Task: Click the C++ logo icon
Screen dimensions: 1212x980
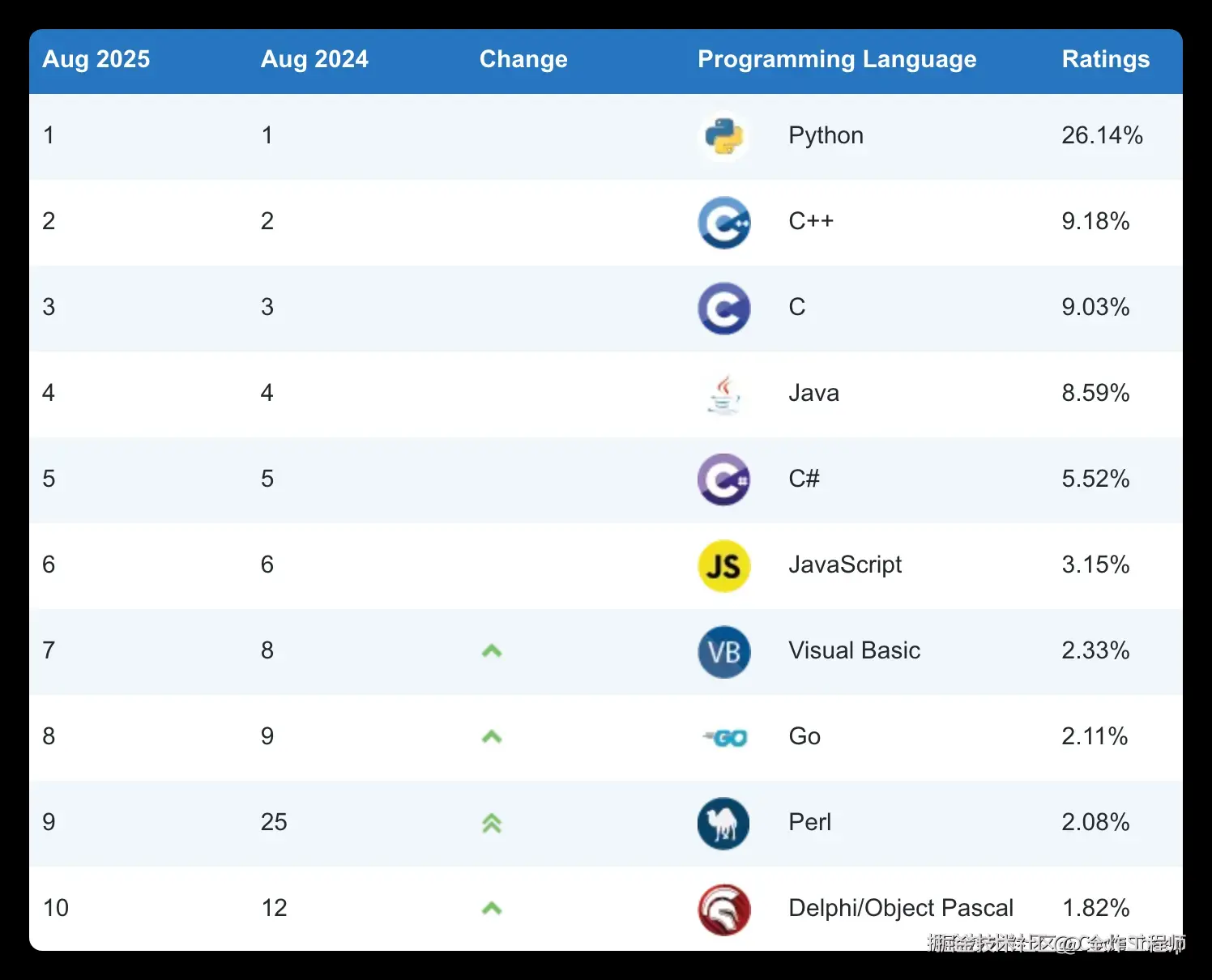Action: pyautogui.click(x=723, y=222)
